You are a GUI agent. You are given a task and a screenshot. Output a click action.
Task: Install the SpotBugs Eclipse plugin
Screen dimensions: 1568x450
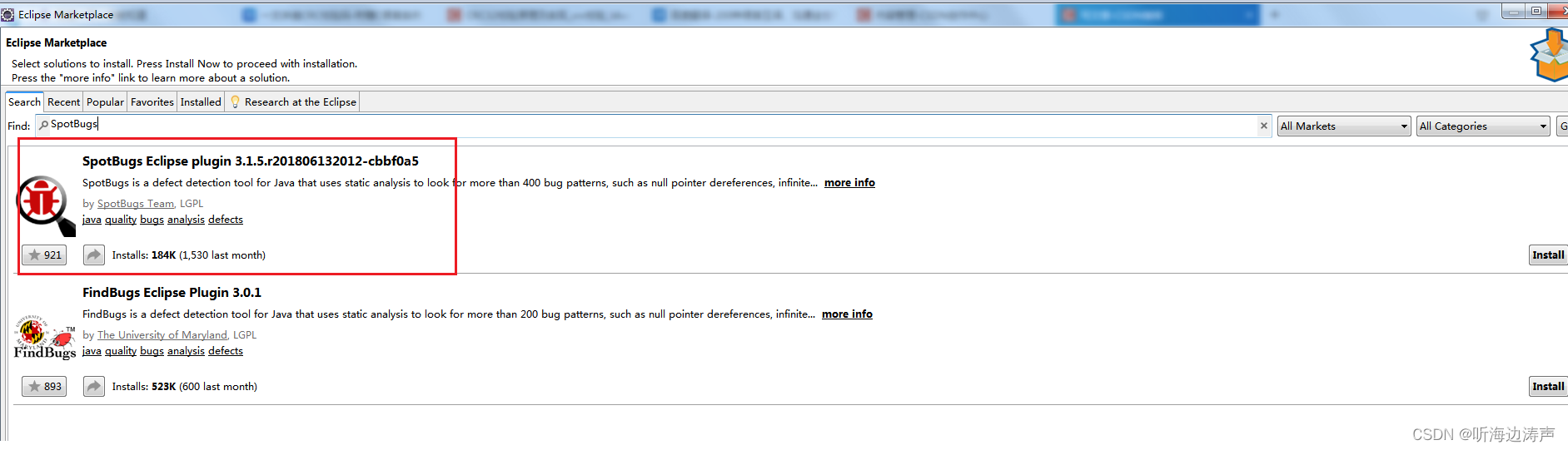pos(1548,255)
